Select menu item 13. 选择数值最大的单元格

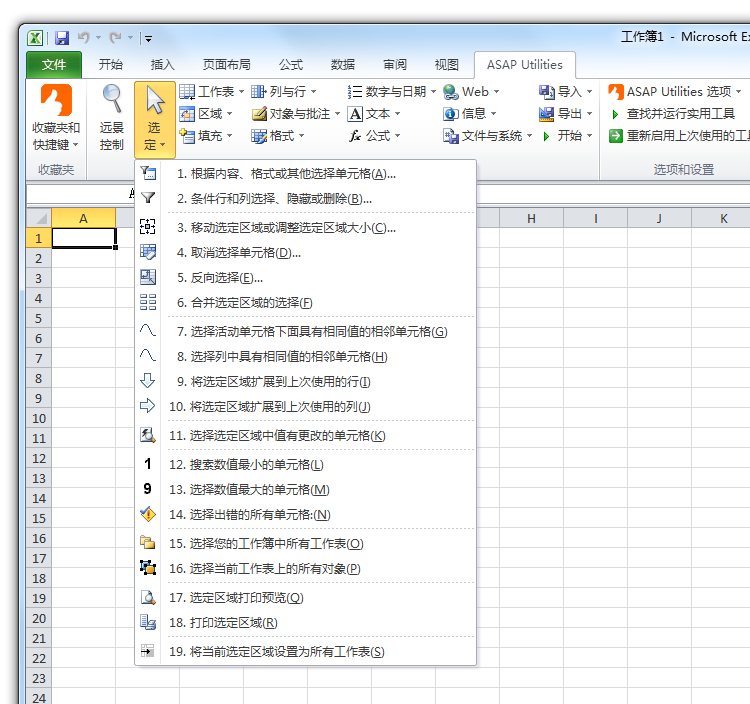click(248, 490)
